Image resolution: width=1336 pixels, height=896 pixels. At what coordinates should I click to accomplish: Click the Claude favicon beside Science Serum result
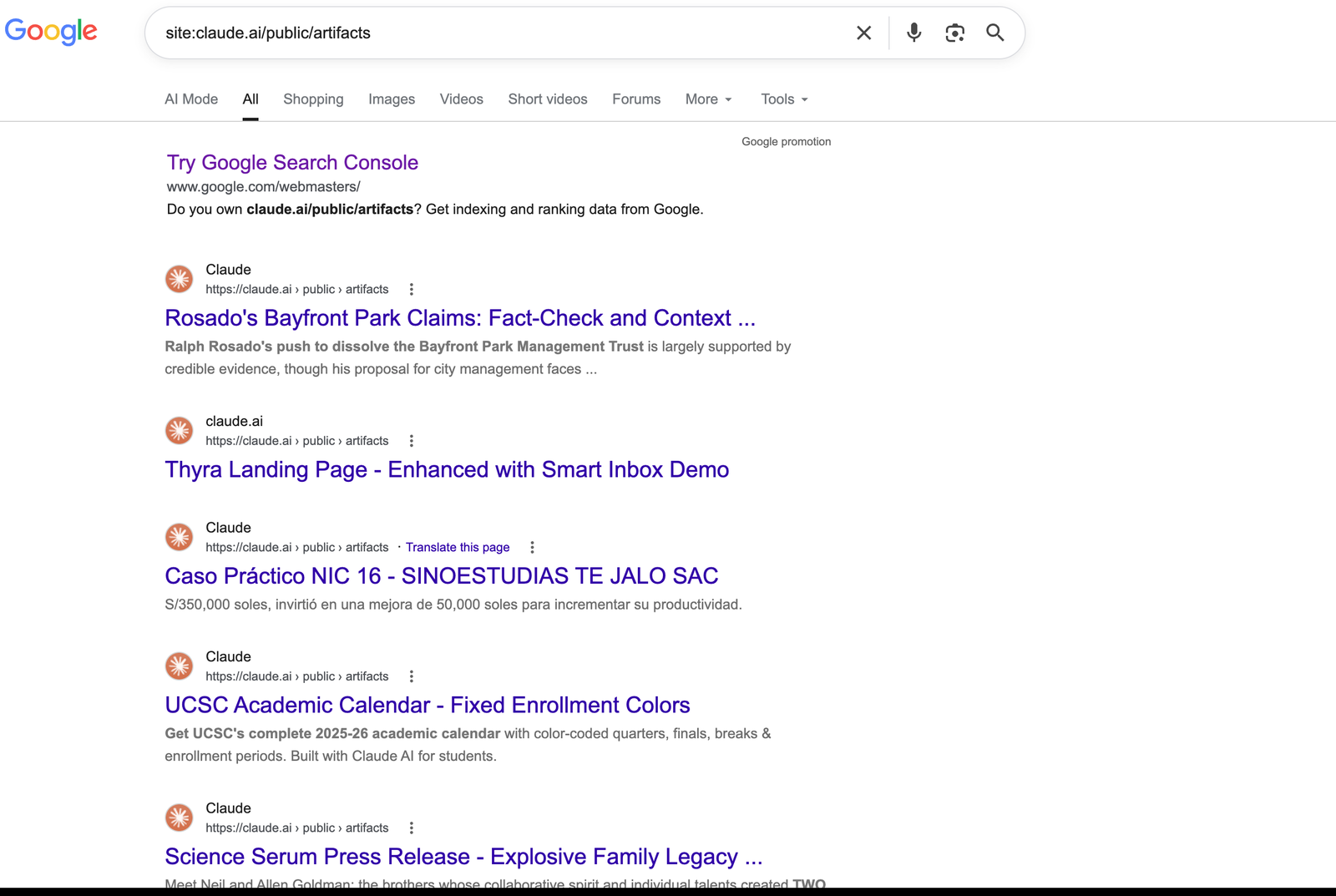[179, 818]
